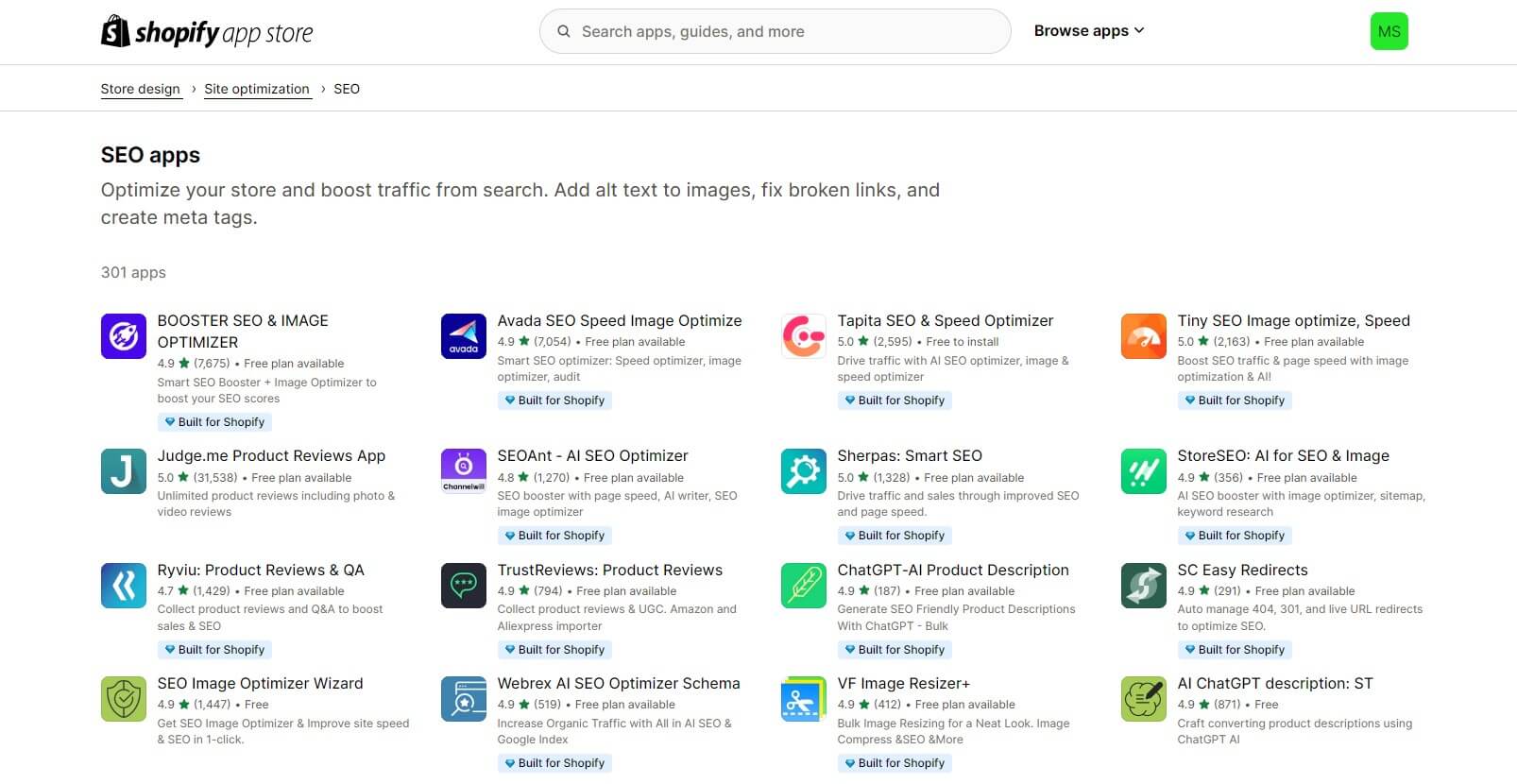Open the AI ChatGPT description ST icon

tap(1144, 699)
